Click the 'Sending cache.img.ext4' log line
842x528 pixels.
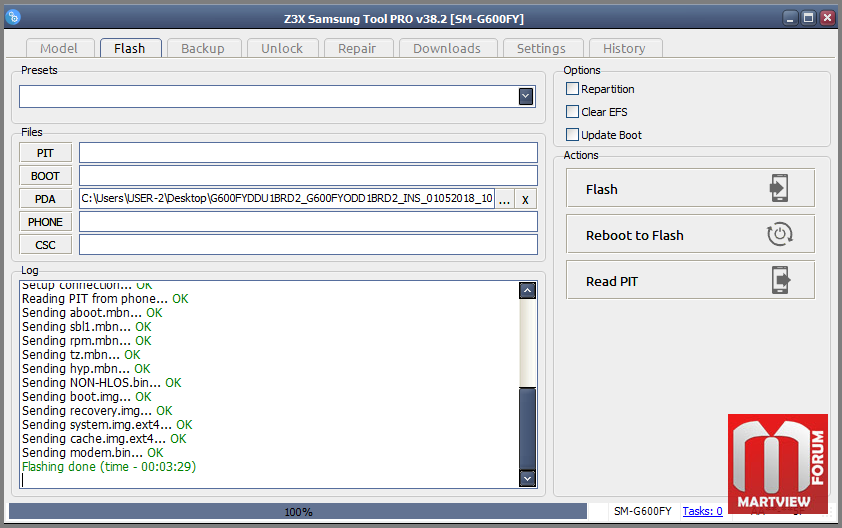[104, 439]
